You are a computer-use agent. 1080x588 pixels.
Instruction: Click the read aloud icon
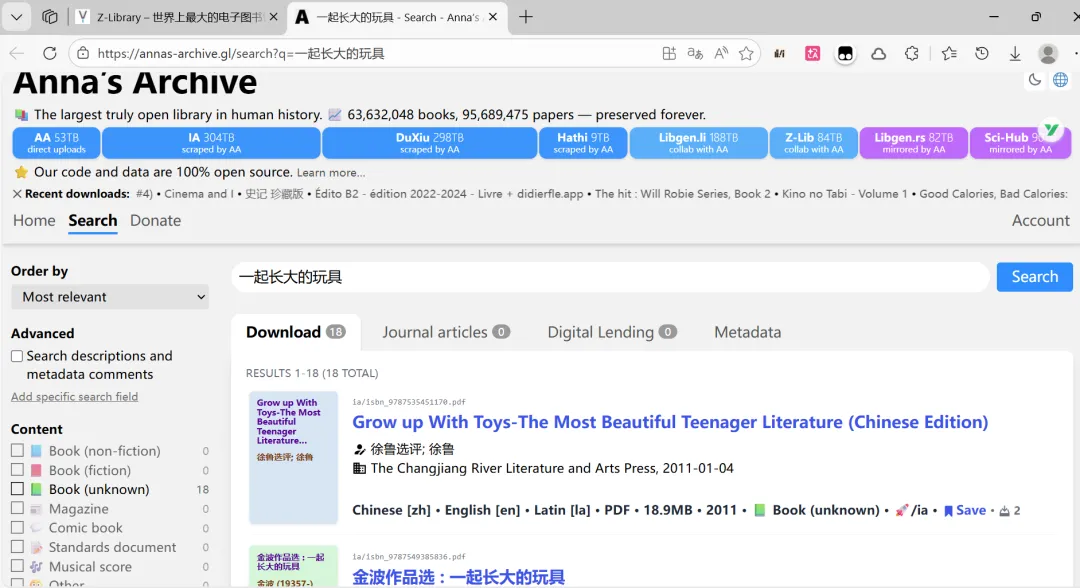[720, 53]
